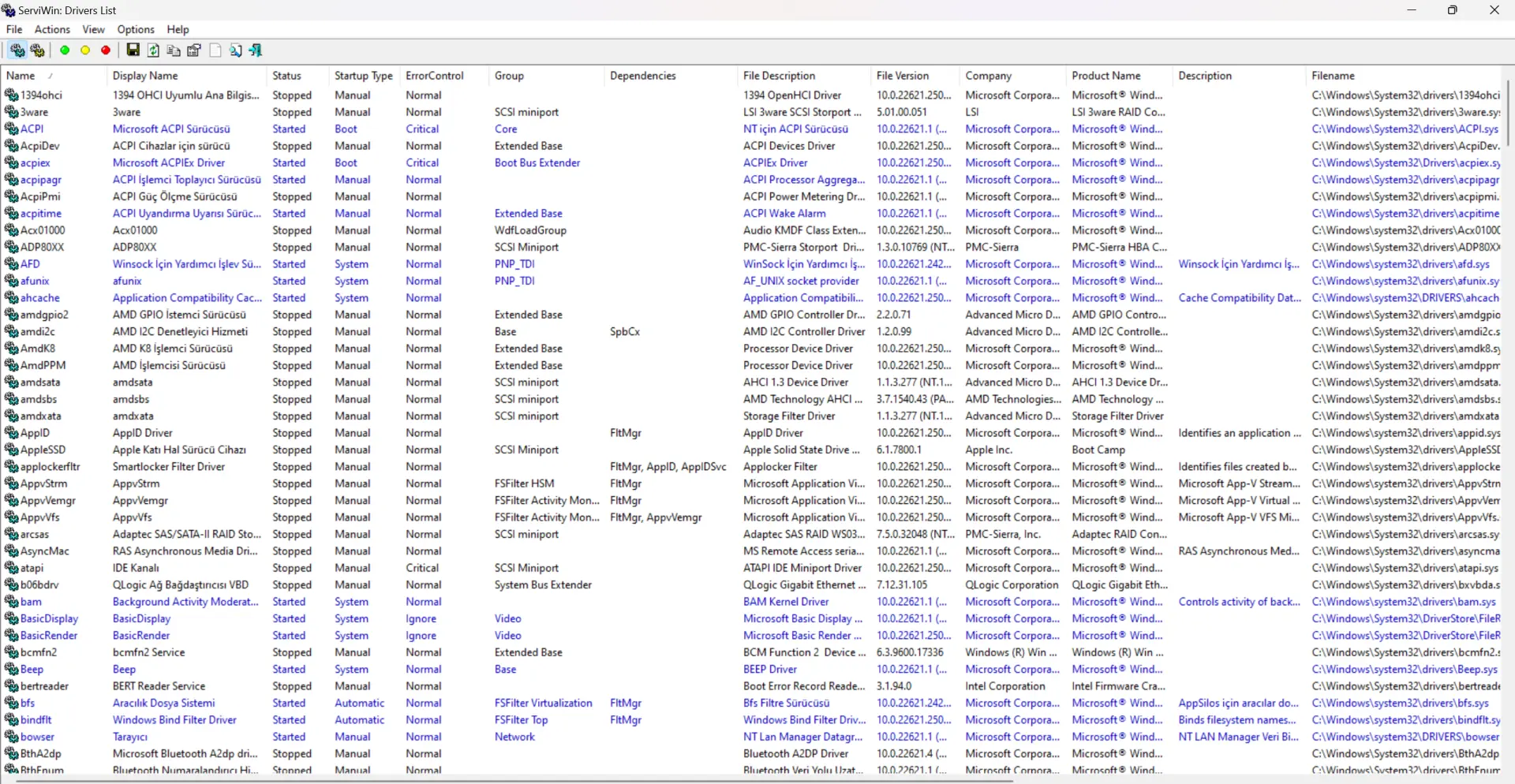This screenshot has width=1515, height=784.
Task: Sort by the File Description column header
Action: pyautogui.click(x=804, y=76)
